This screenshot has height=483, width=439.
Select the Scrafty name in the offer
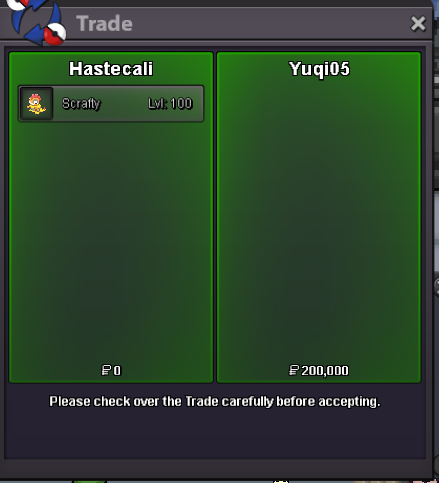pos(81,104)
